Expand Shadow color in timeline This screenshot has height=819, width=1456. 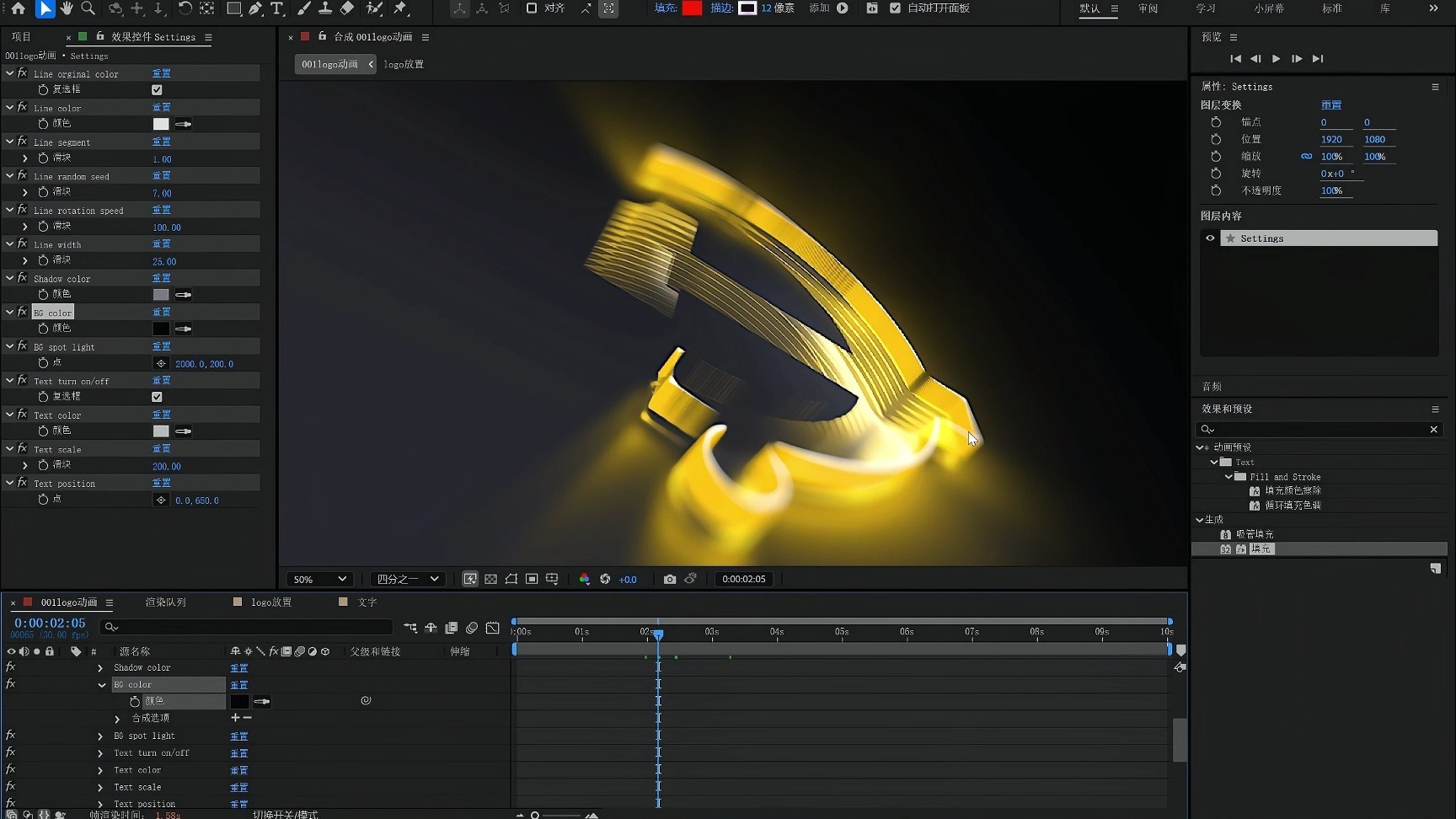point(100,668)
